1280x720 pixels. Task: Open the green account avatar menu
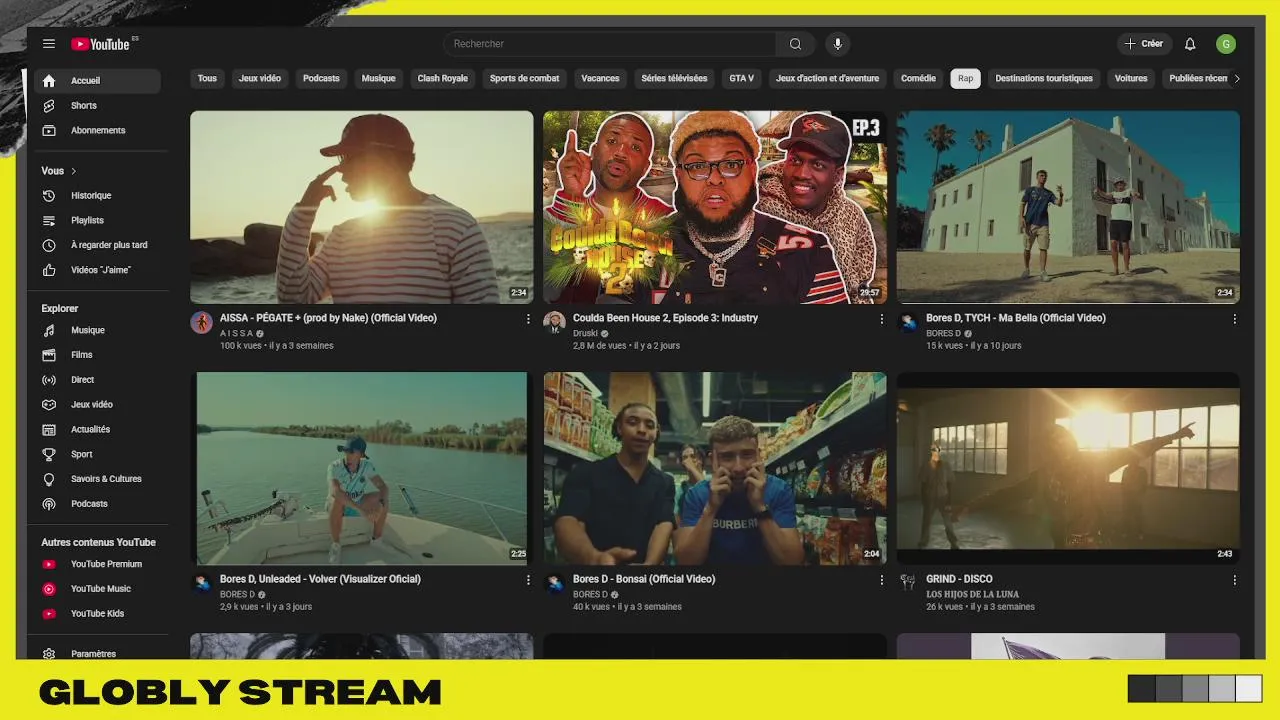(1226, 44)
